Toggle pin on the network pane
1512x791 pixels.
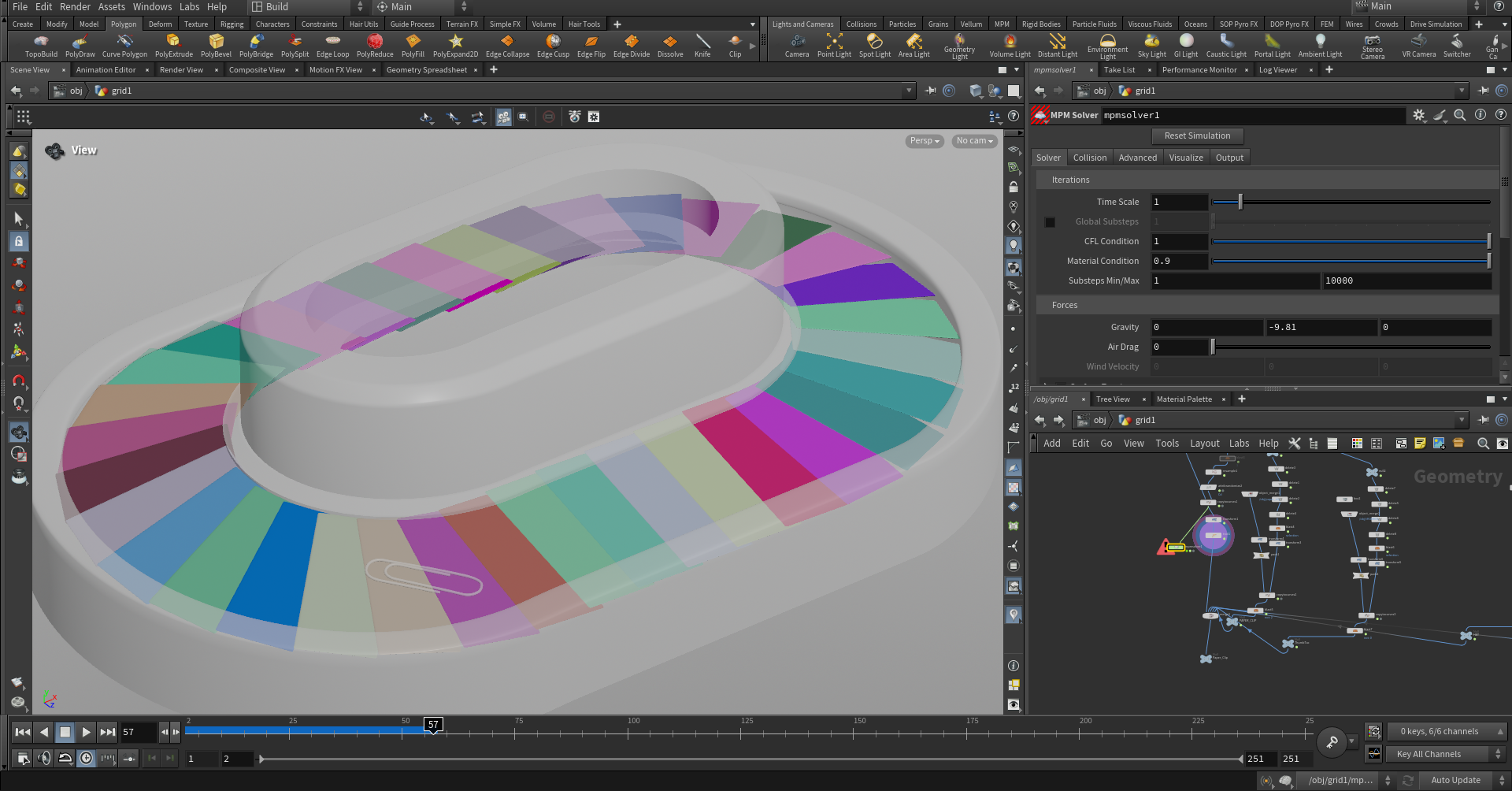click(1483, 420)
